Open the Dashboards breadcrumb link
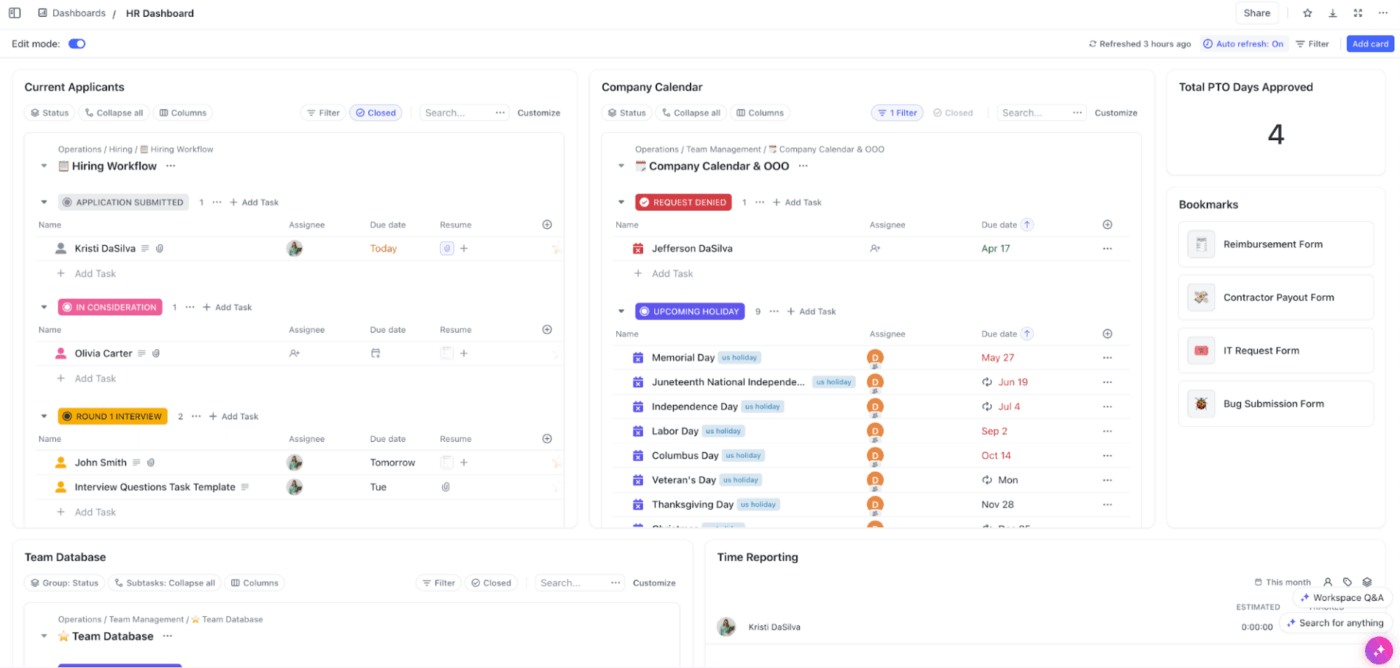1400x668 pixels. point(75,13)
